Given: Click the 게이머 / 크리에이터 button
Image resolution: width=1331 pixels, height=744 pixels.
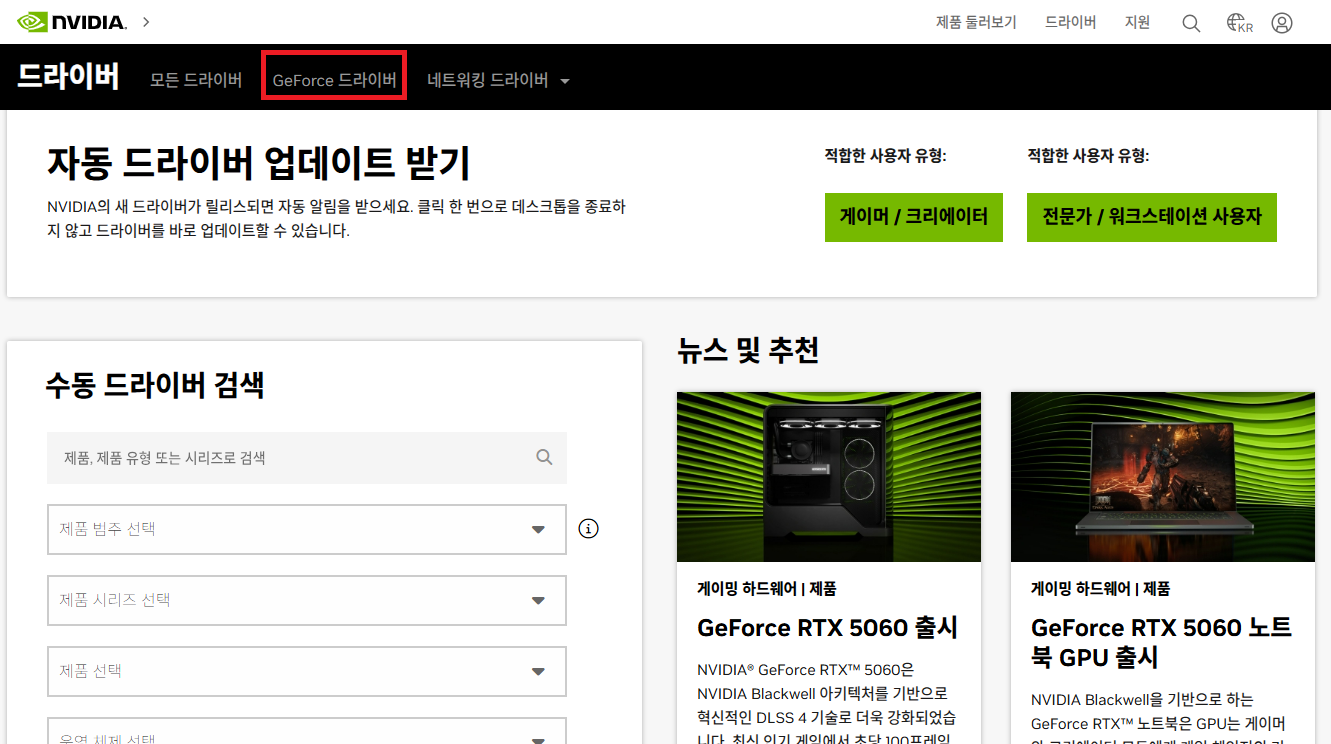Looking at the screenshot, I should [914, 217].
